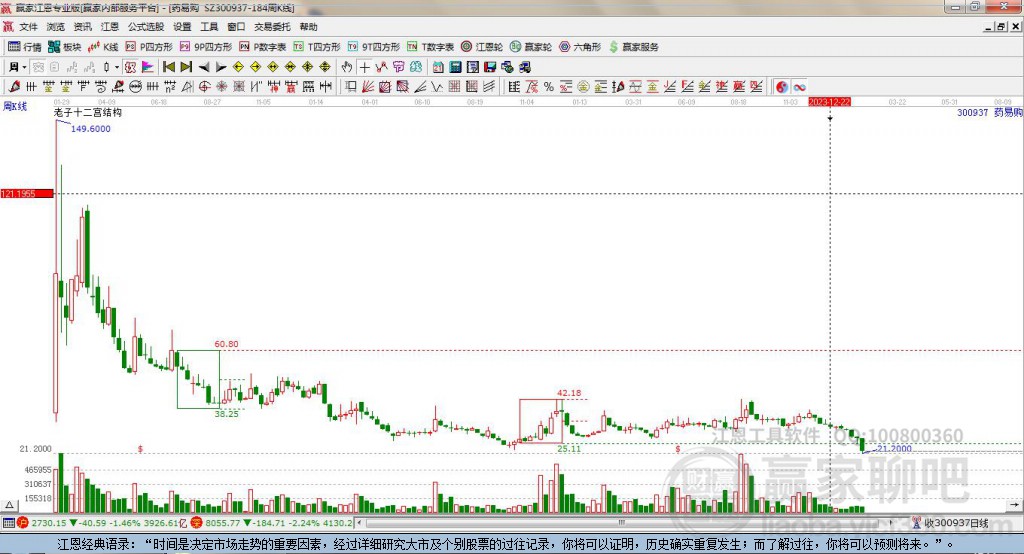Click the yin-yang symbol icon
Screen dimensions: 1024x554
click(782, 87)
